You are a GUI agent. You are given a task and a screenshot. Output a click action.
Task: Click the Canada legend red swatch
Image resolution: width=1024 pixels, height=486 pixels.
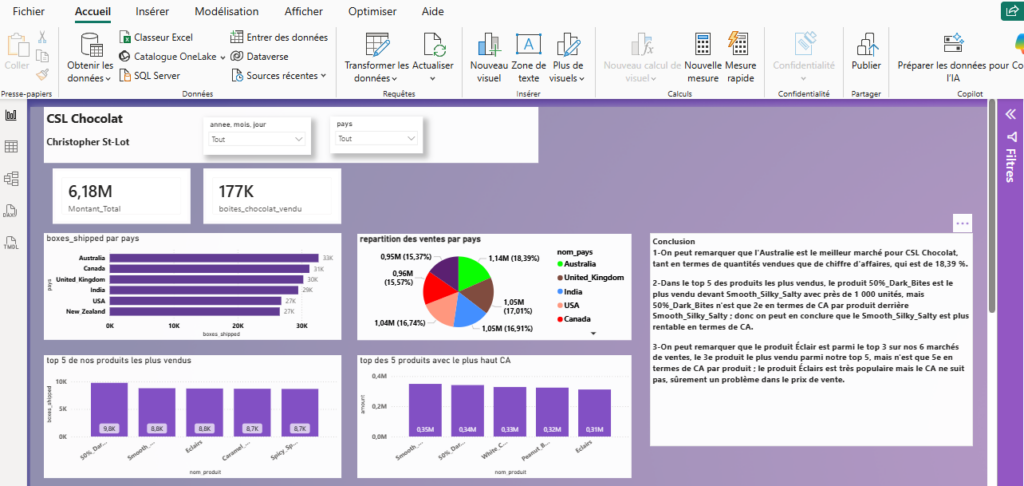tap(560, 319)
